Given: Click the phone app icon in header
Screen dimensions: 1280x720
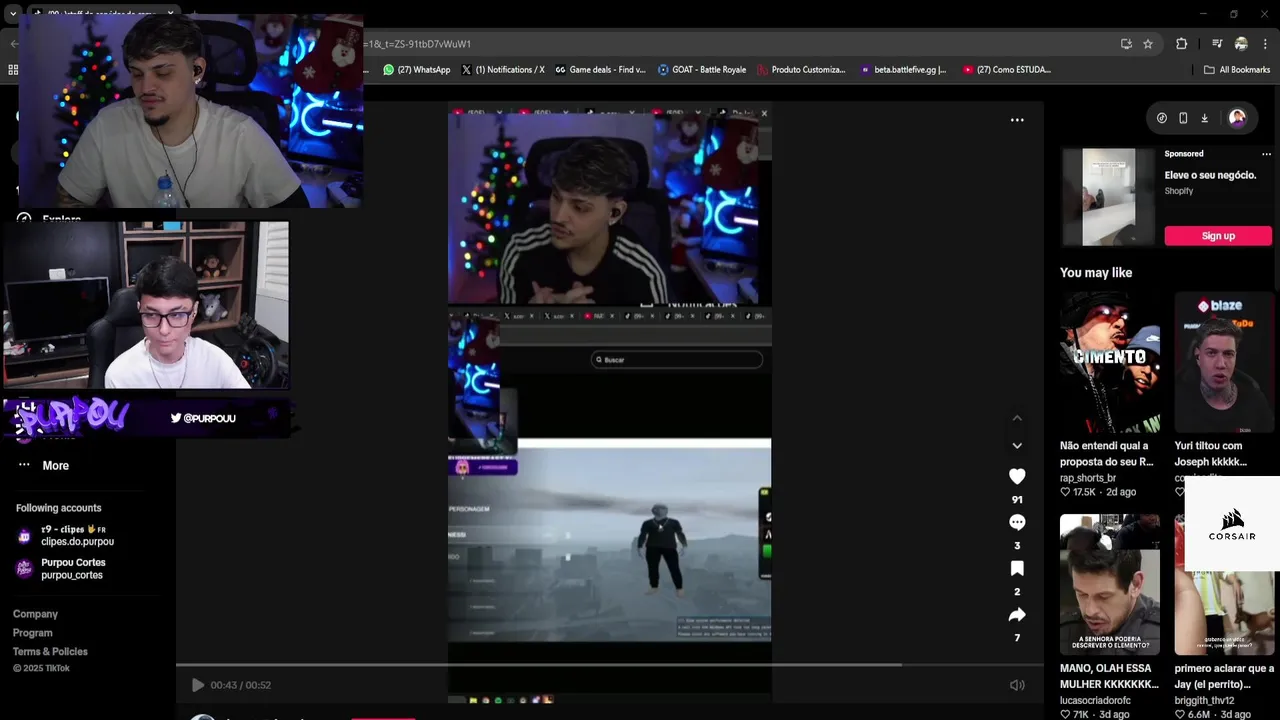Looking at the screenshot, I should click(1183, 118).
